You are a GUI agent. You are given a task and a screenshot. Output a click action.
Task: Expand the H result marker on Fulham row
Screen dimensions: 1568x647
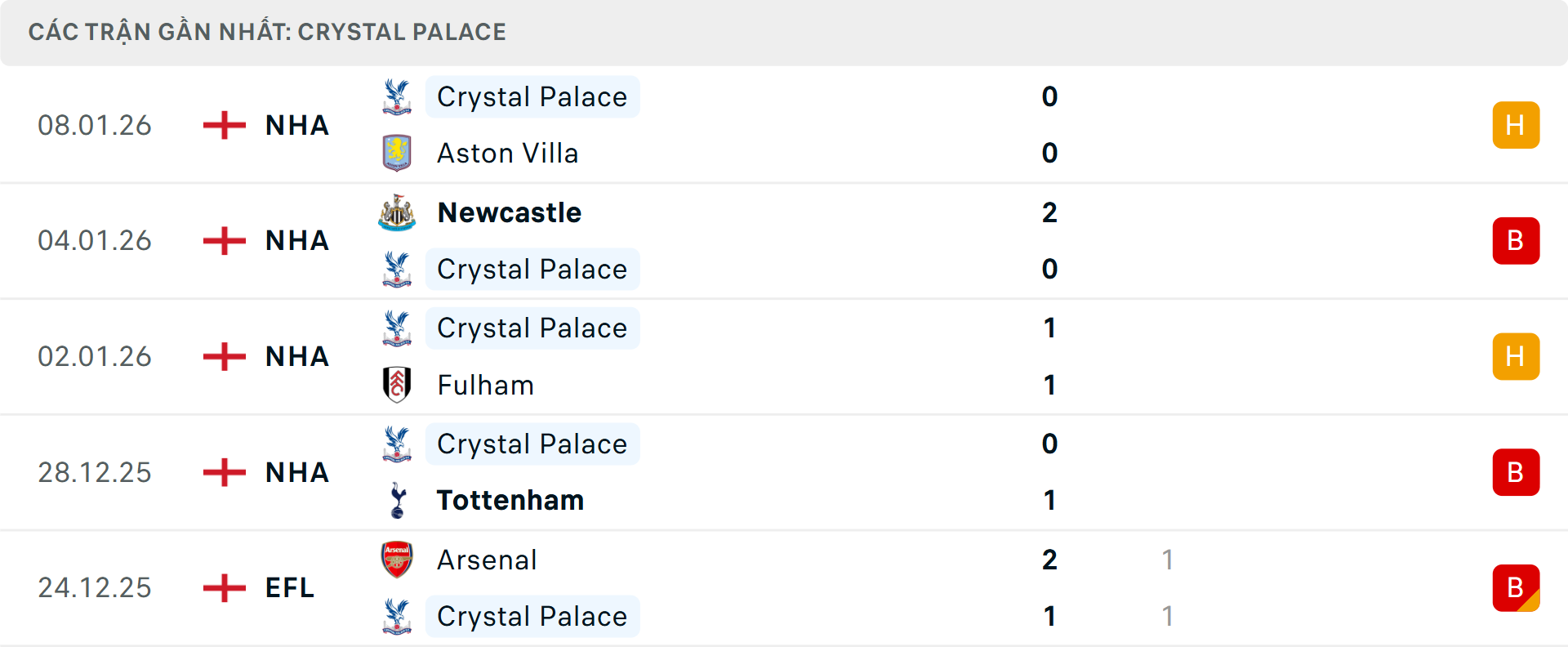pyautogui.click(x=1517, y=356)
